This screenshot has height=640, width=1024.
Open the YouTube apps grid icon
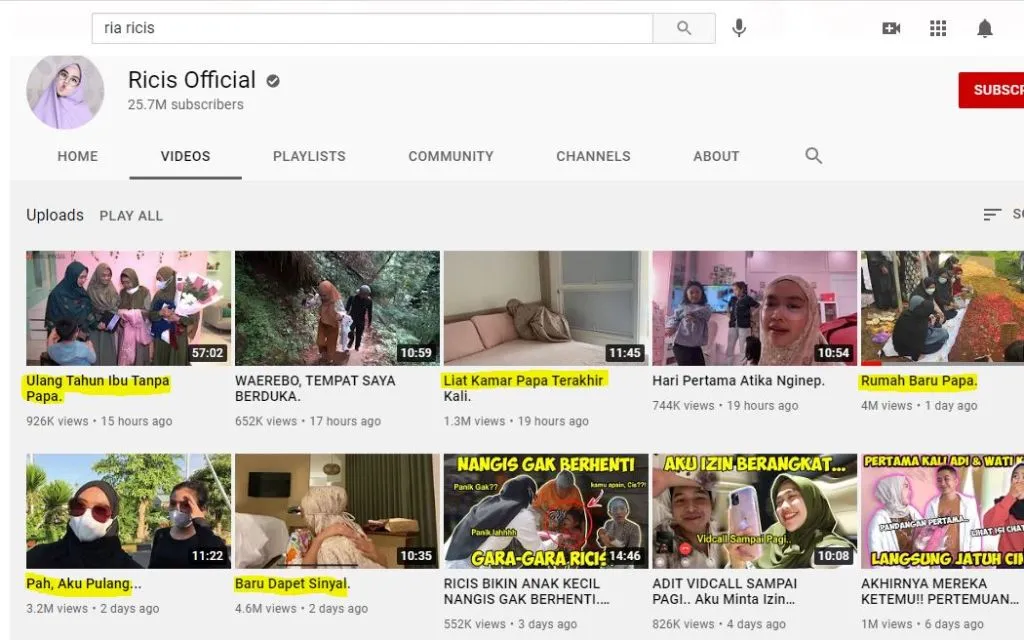coord(938,28)
